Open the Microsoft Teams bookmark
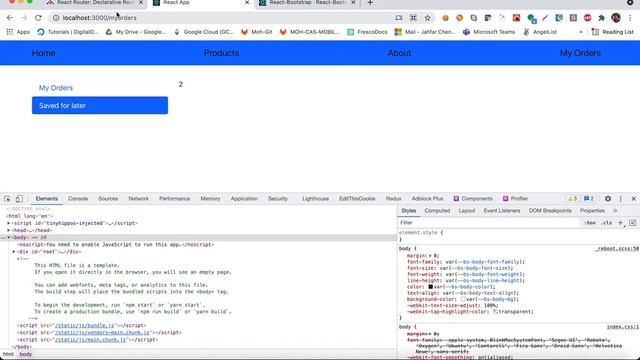The image size is (640, 360). click(489, 32)
